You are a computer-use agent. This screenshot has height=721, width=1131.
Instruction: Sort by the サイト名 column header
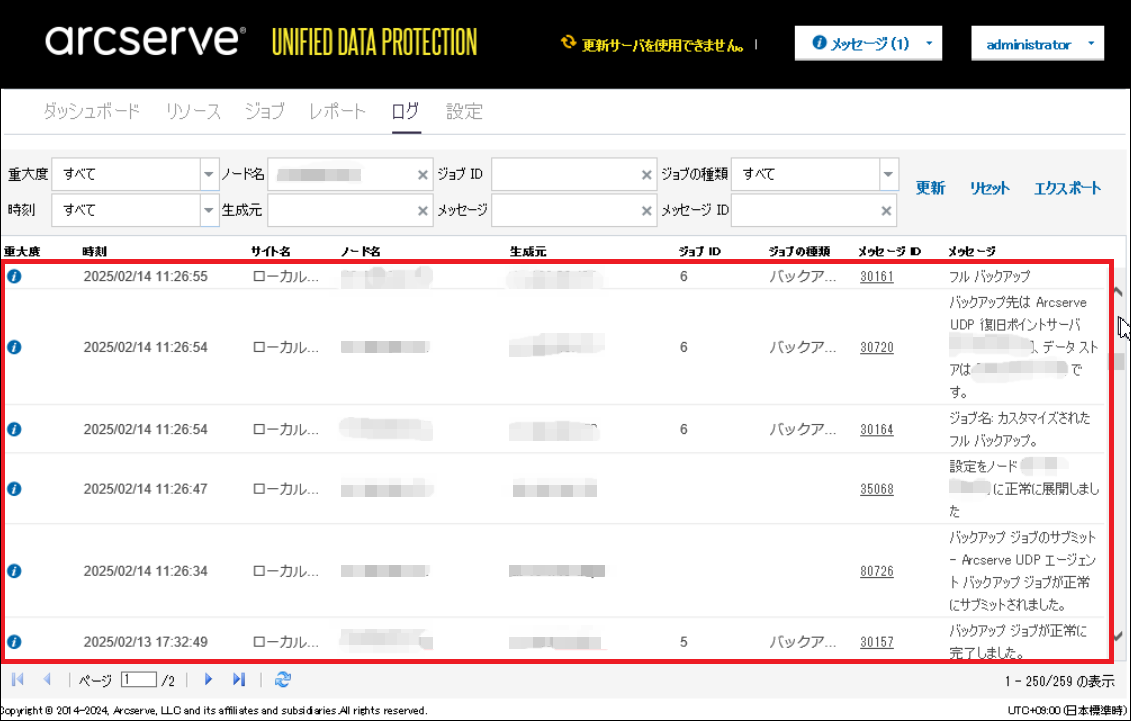tap(270, 251)
